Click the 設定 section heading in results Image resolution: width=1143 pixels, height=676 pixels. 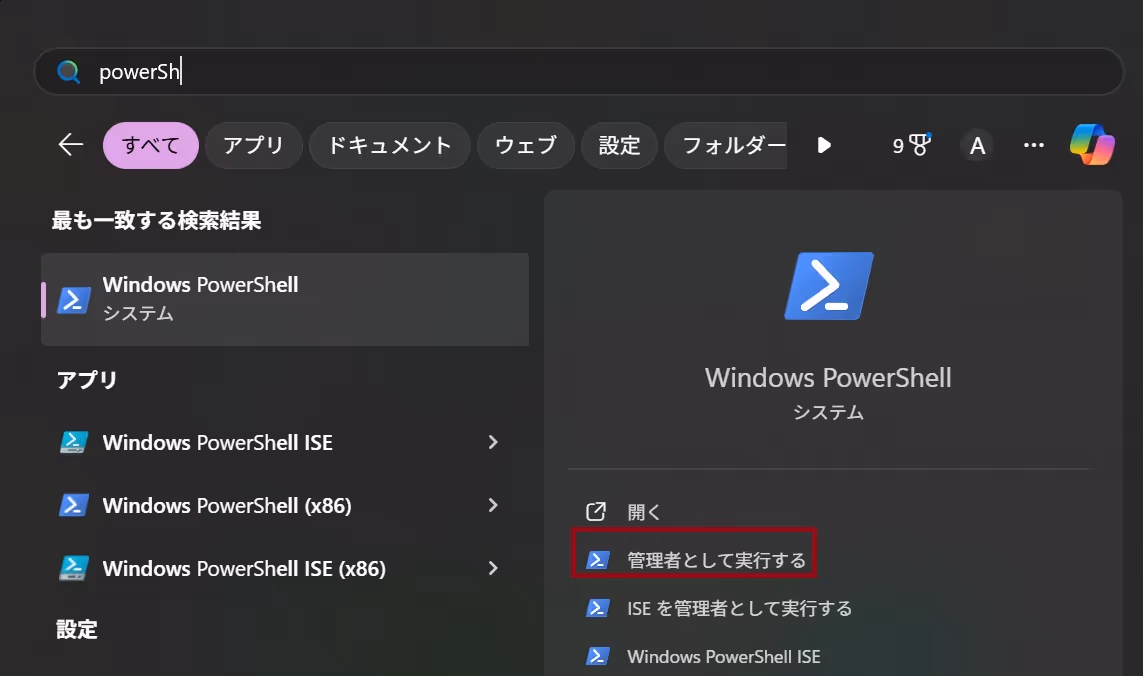click(x=77, y=629)
